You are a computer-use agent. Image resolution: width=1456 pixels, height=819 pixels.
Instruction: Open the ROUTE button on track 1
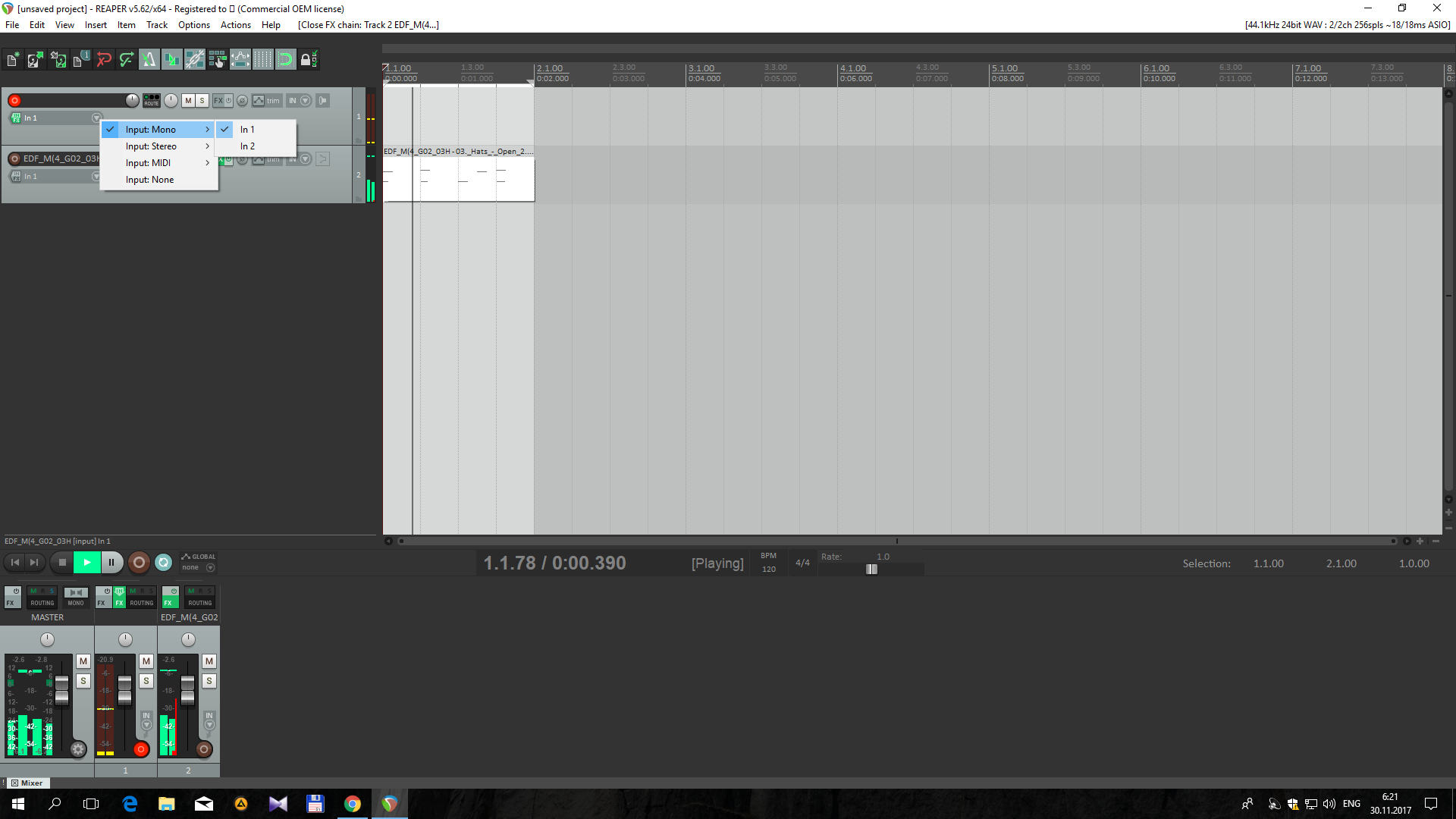coord(152,100)
